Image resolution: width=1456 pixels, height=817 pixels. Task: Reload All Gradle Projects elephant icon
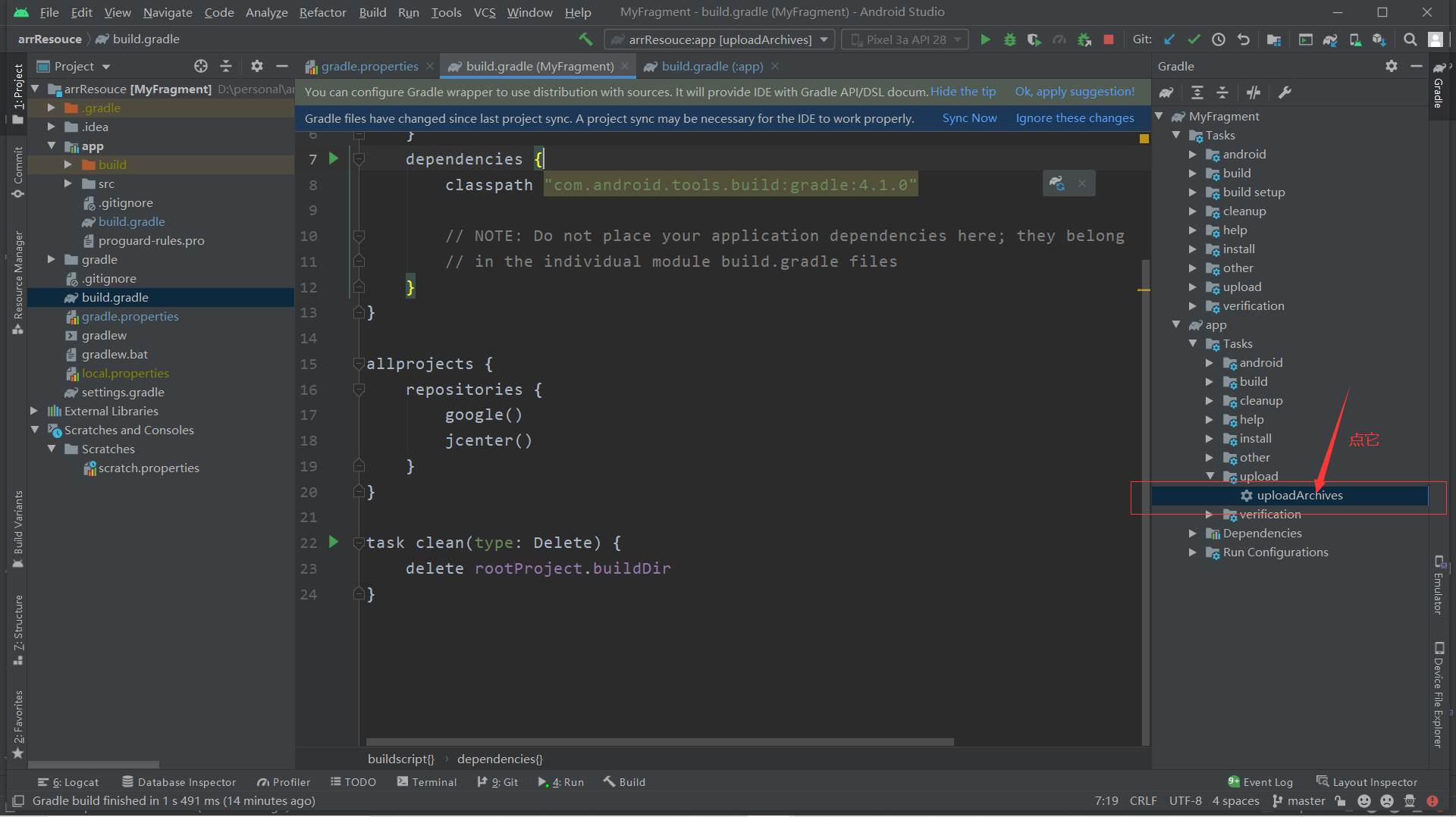point(1166,92)
